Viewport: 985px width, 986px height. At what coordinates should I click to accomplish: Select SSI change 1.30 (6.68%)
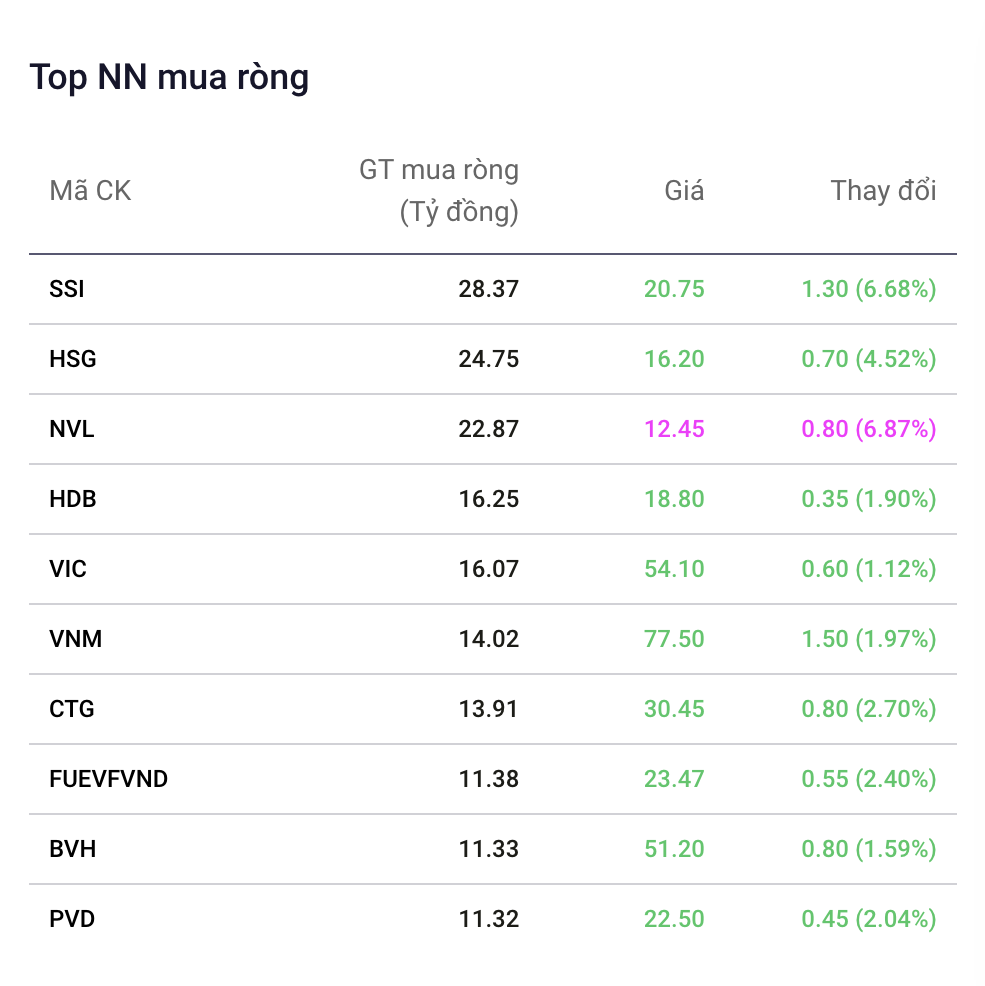coord(869,289)
